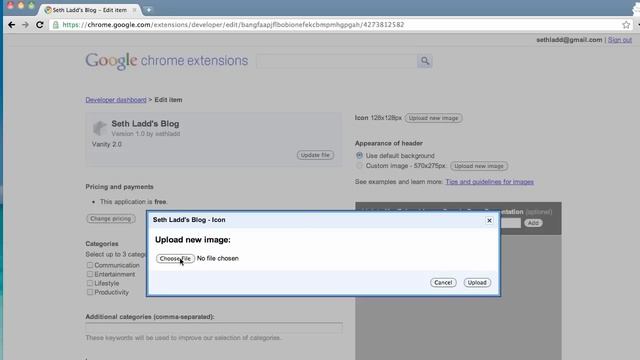Click the sethladd@gmail.com account text
The height and width of the screenshot is (360, 640).
[569, 40]
